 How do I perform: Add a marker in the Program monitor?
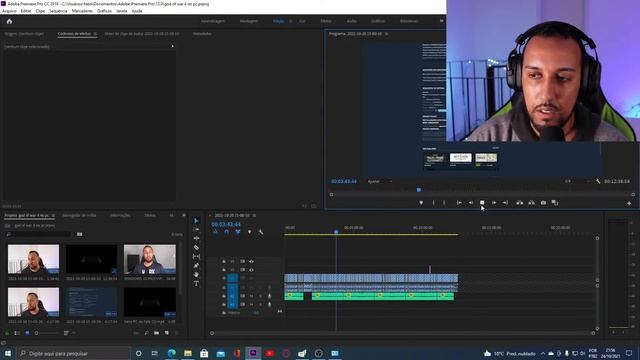coord(421,202)
